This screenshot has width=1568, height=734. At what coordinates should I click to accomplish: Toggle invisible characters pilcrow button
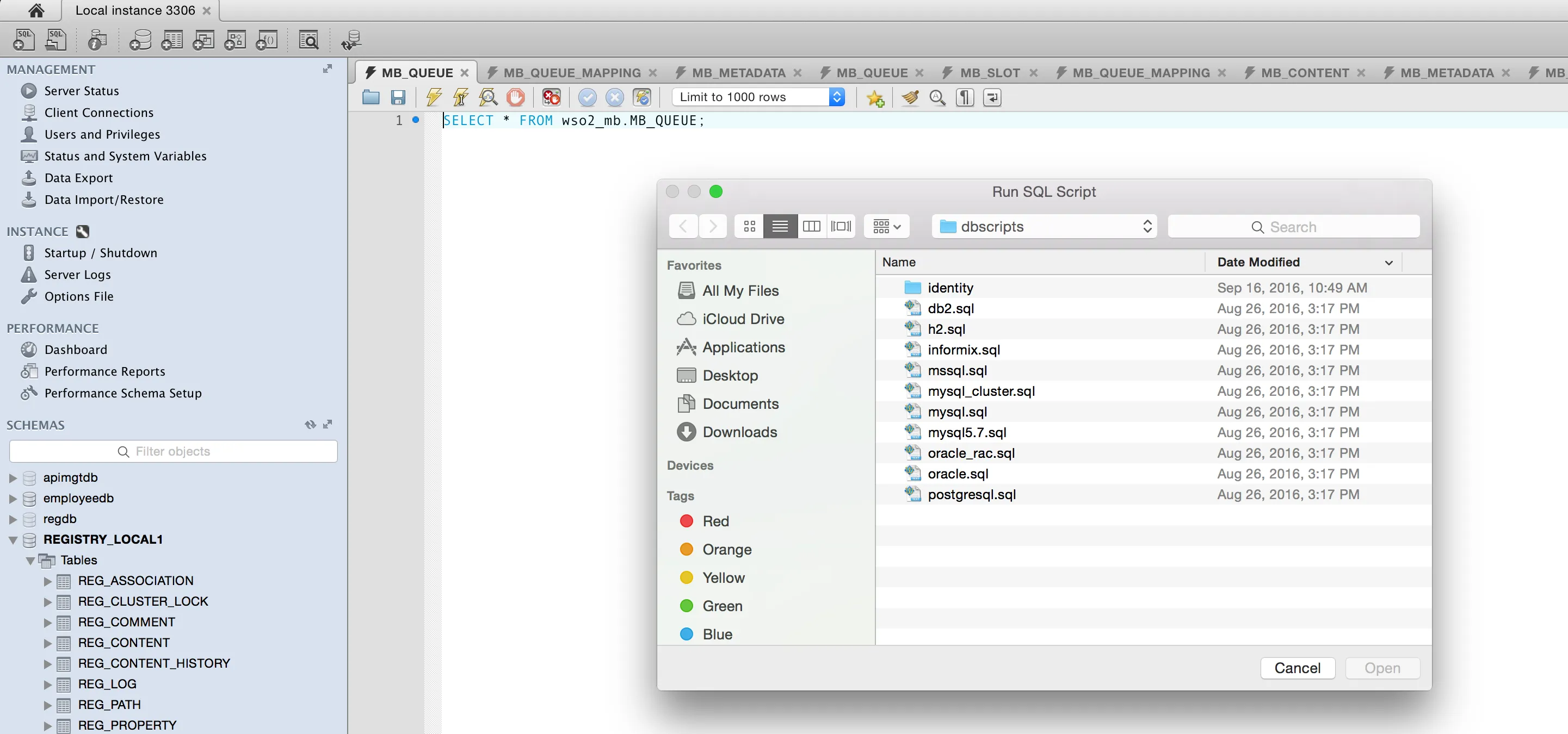[965, 97]
